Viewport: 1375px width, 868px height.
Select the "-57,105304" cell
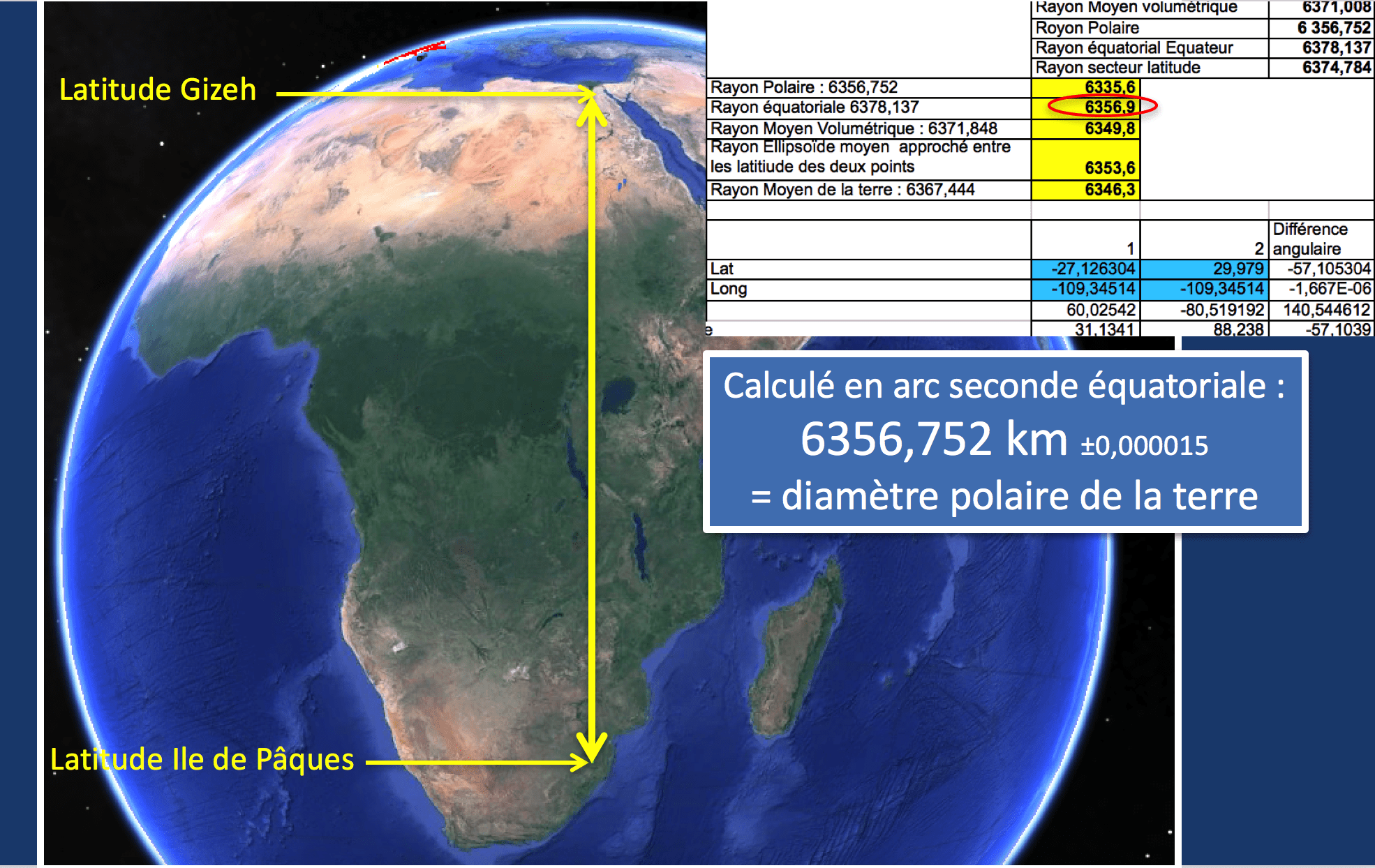pyautogui.click(x=1321, y=269)
